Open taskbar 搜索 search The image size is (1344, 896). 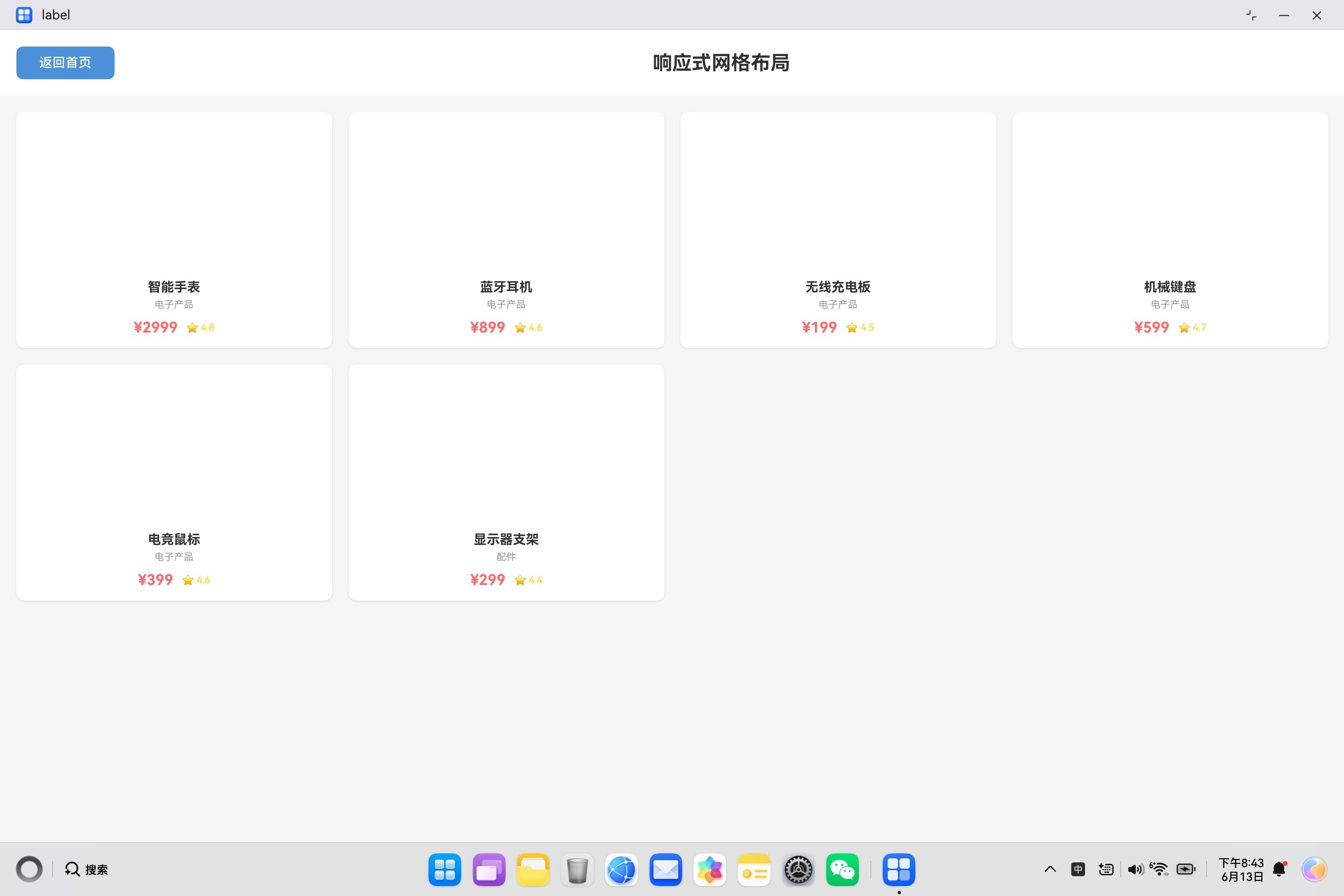[86, 869]
